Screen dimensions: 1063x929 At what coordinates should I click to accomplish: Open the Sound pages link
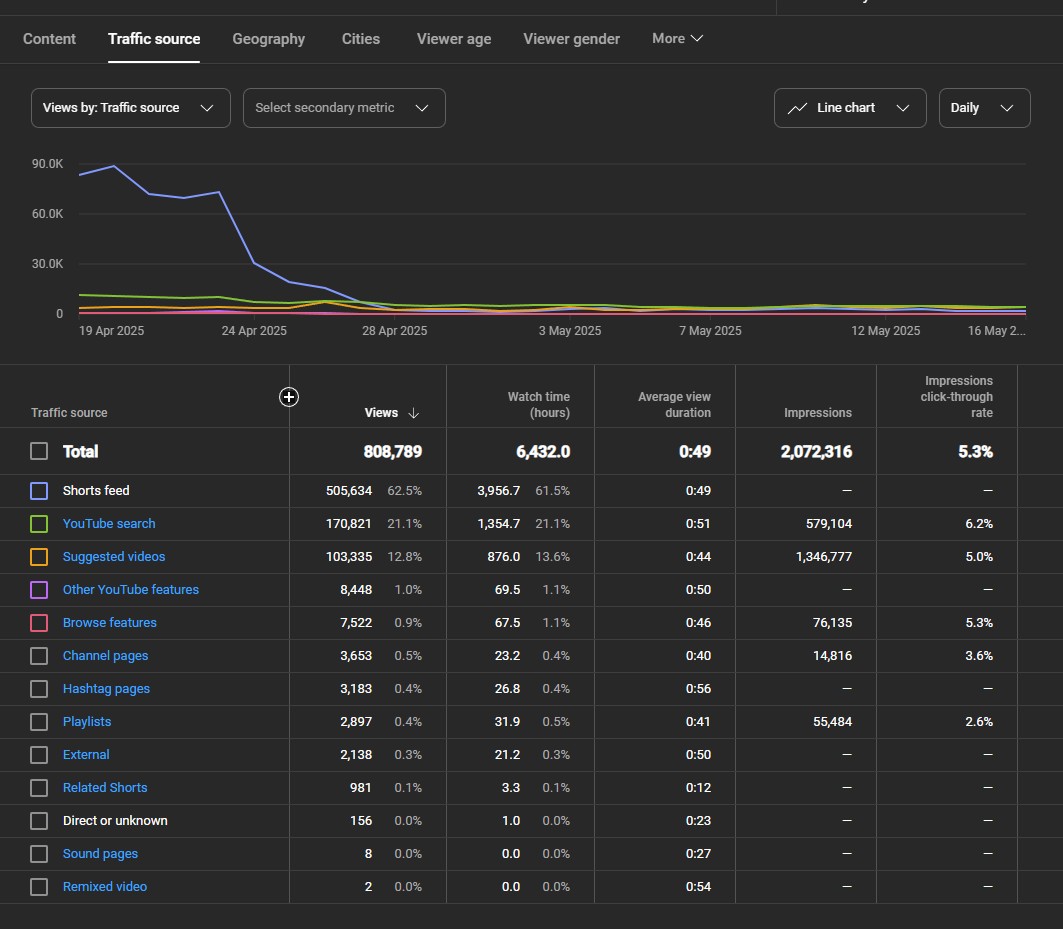(100, 854)
